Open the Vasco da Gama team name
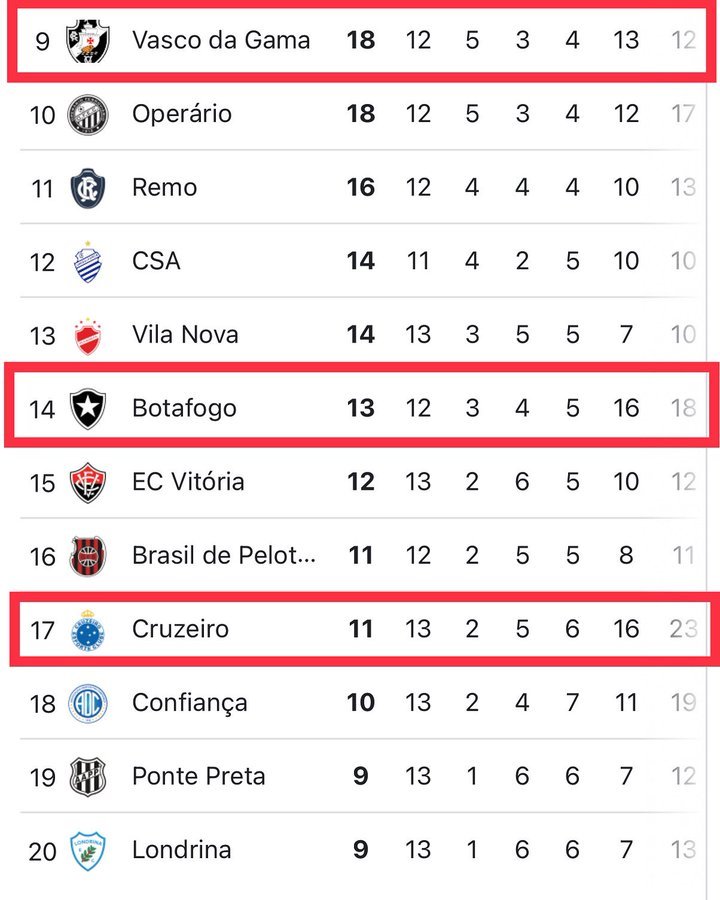 click(x=221, y=41)
